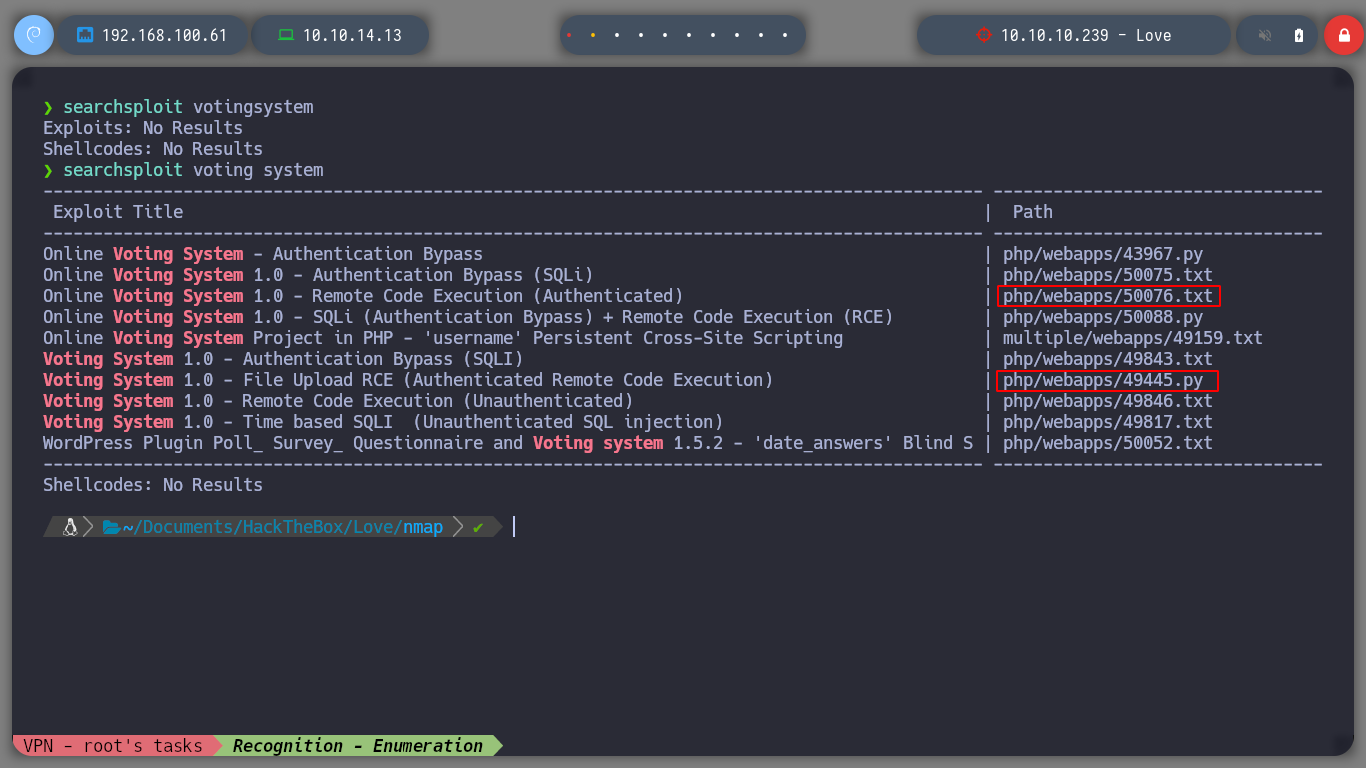
Task: Click the 'Authentication Bypass (SQLi)' exploit title
Action: click(318, 275)
